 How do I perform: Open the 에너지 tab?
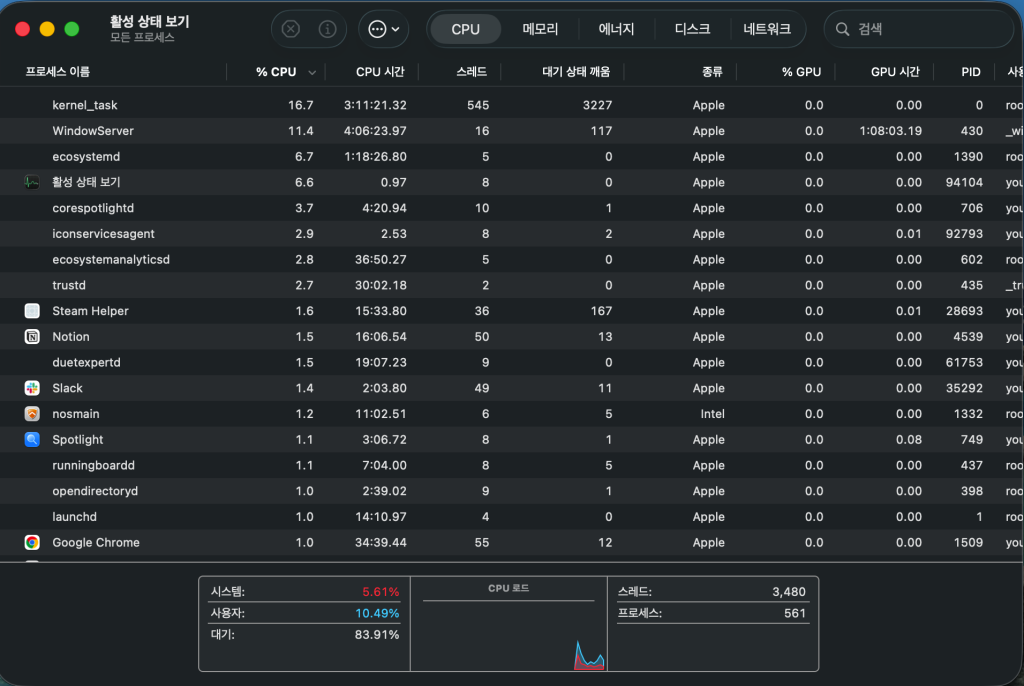click(x=616, y=29)
